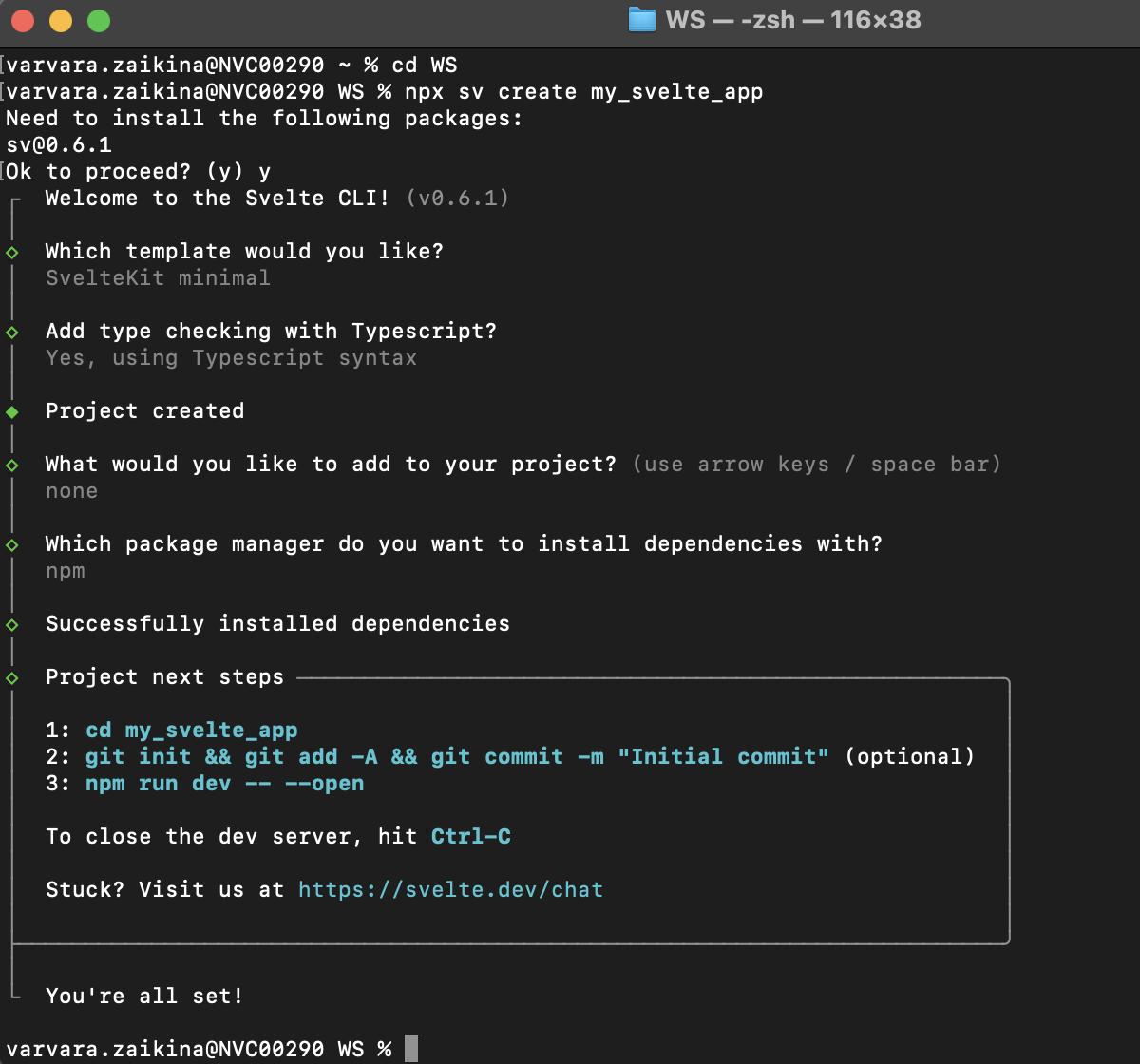This screenshot has width=1140, height=1064.
Task: Click the diamond beside package manager question
Action: click(x=11, y=543)
